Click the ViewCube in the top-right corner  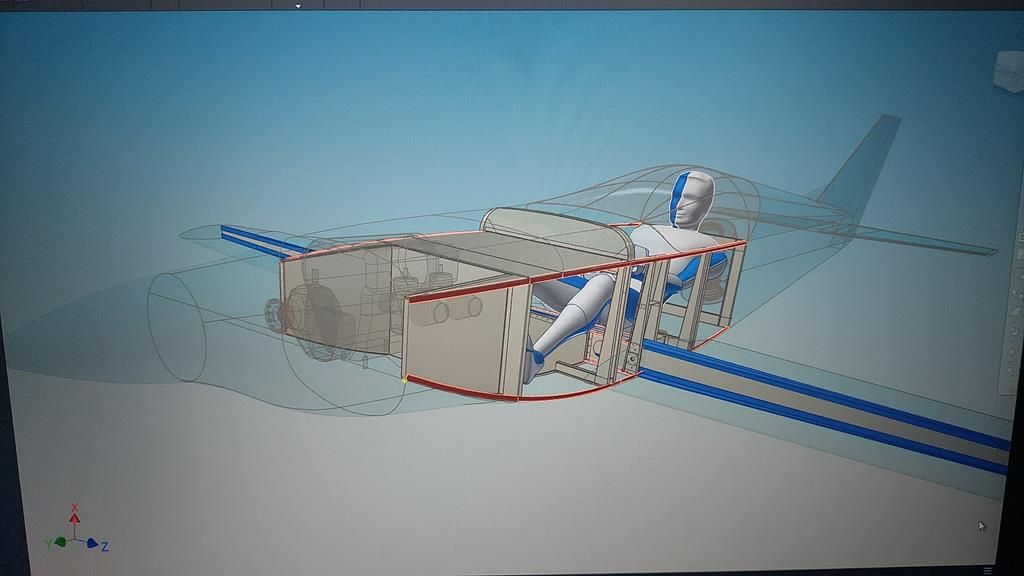click(x=1007, y=70)
